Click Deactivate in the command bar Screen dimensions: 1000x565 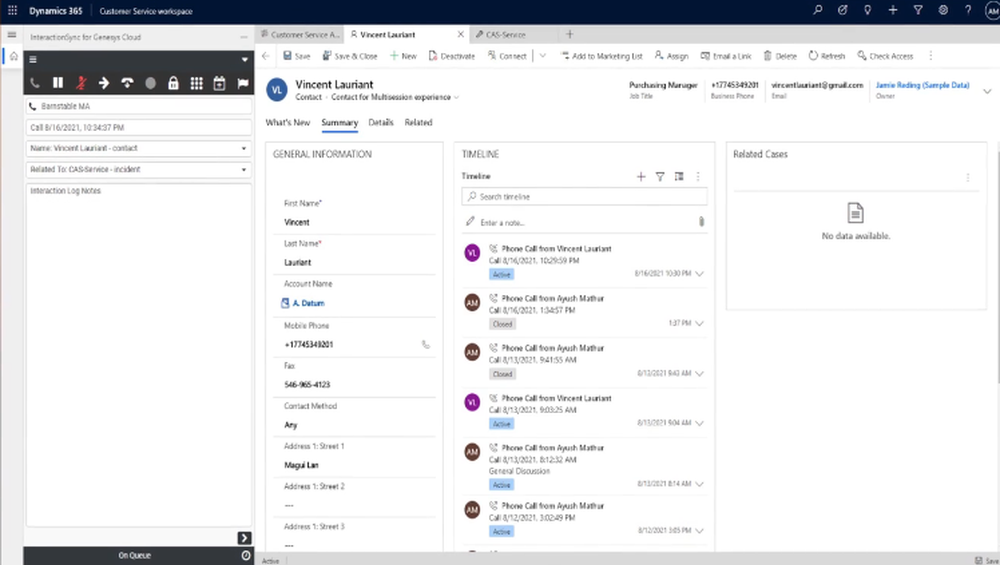coord(452,56)
